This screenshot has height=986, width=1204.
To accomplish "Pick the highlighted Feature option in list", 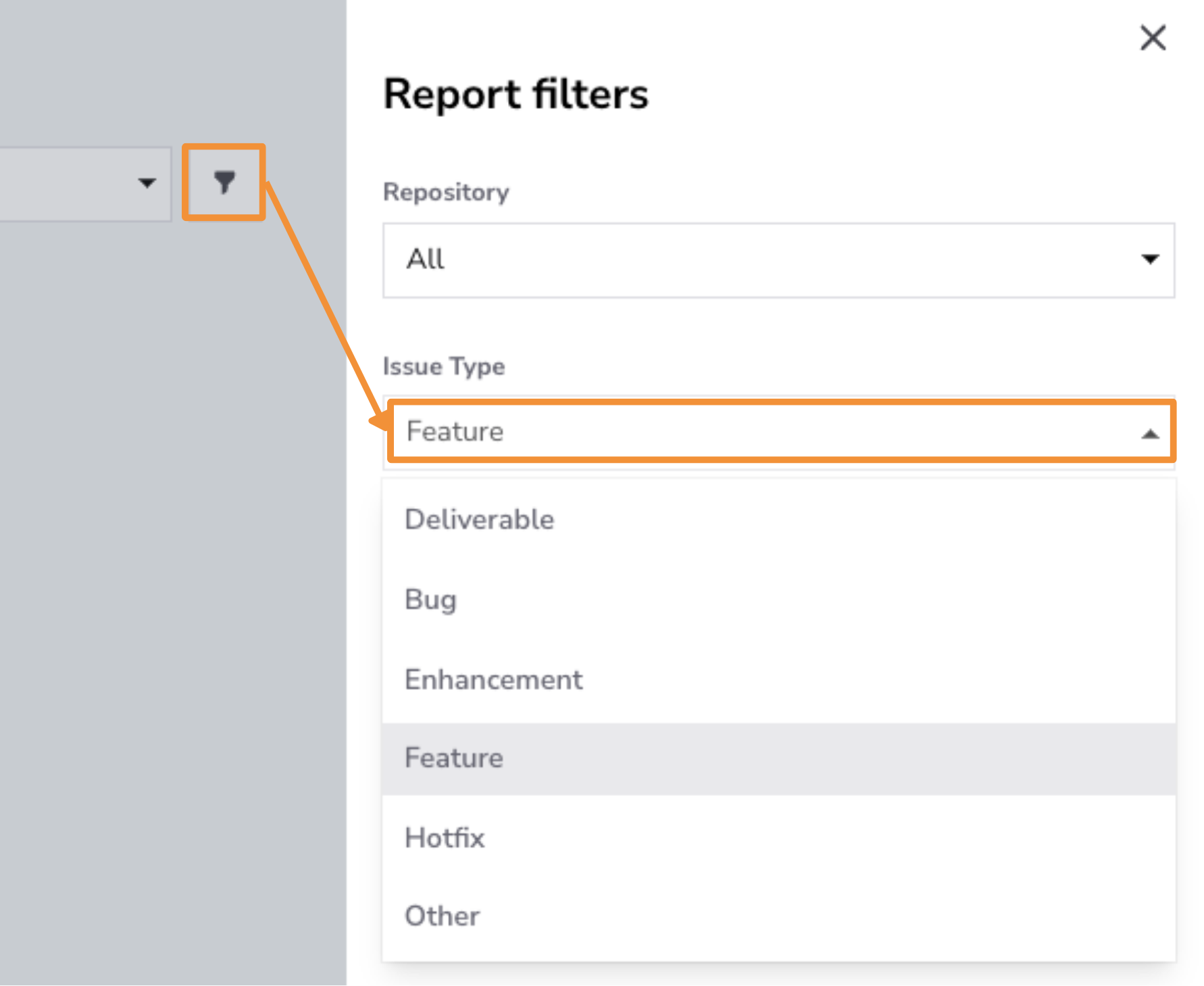I will [x=778, y=758].
